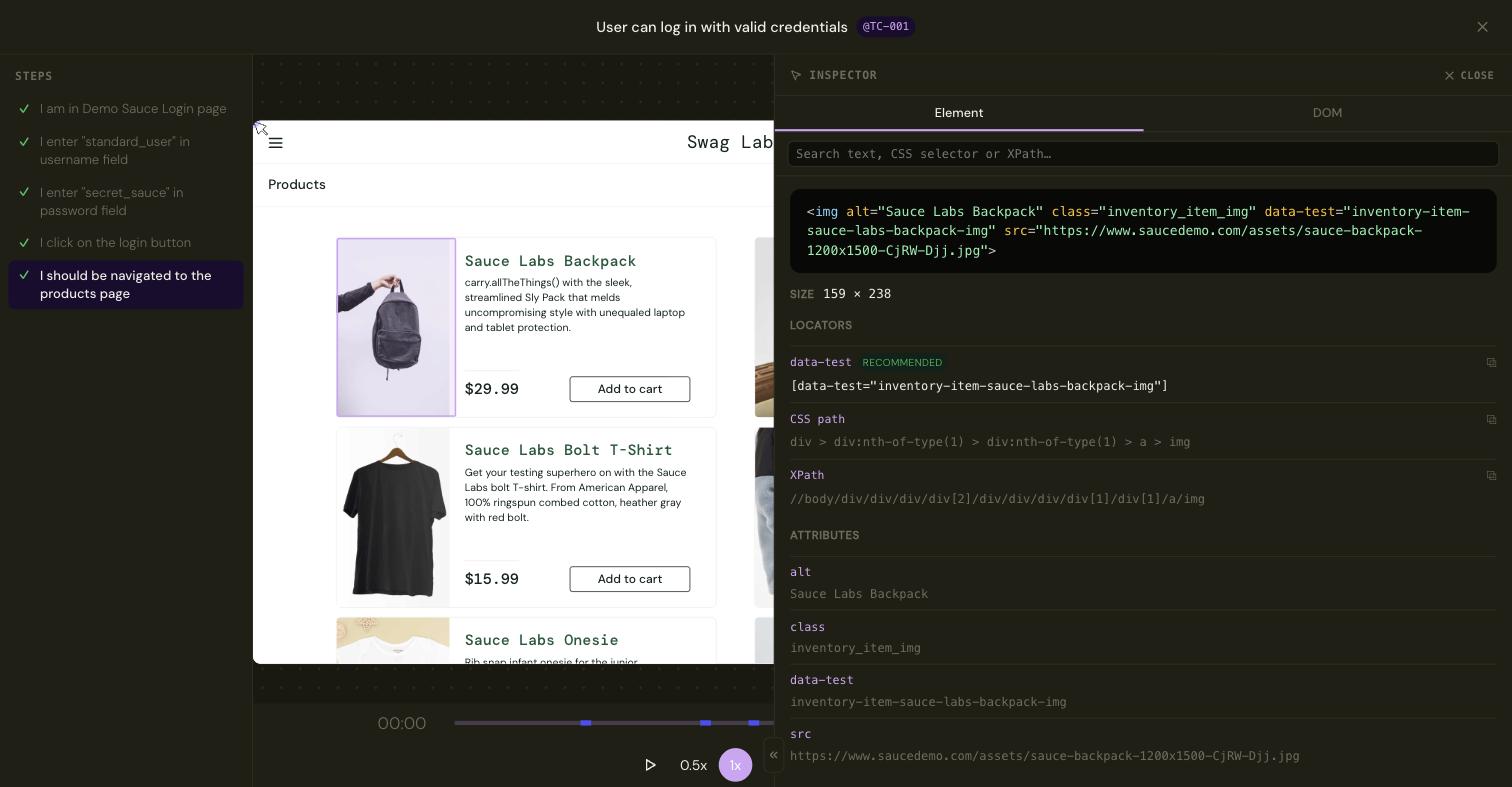Add Sauce Labs Backpack to cart

pos(630,389)
